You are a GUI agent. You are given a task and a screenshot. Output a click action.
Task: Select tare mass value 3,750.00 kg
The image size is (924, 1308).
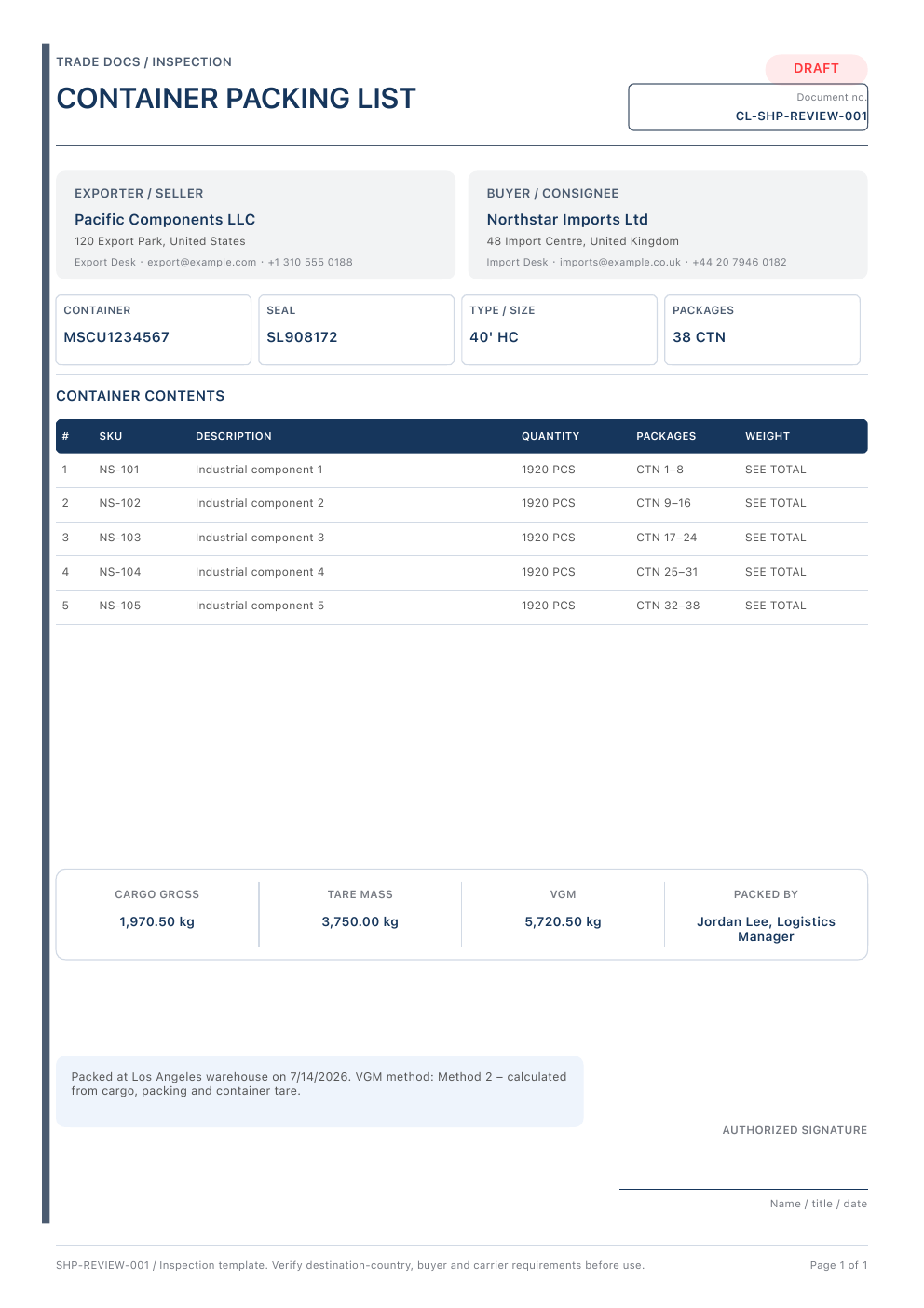360,922
